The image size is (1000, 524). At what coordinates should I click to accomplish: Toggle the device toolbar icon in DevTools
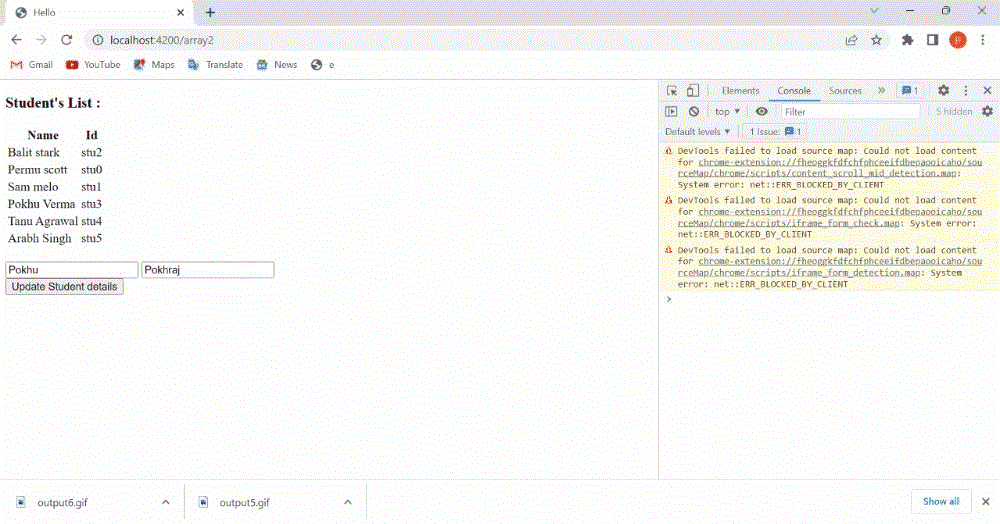coord(693,91)
